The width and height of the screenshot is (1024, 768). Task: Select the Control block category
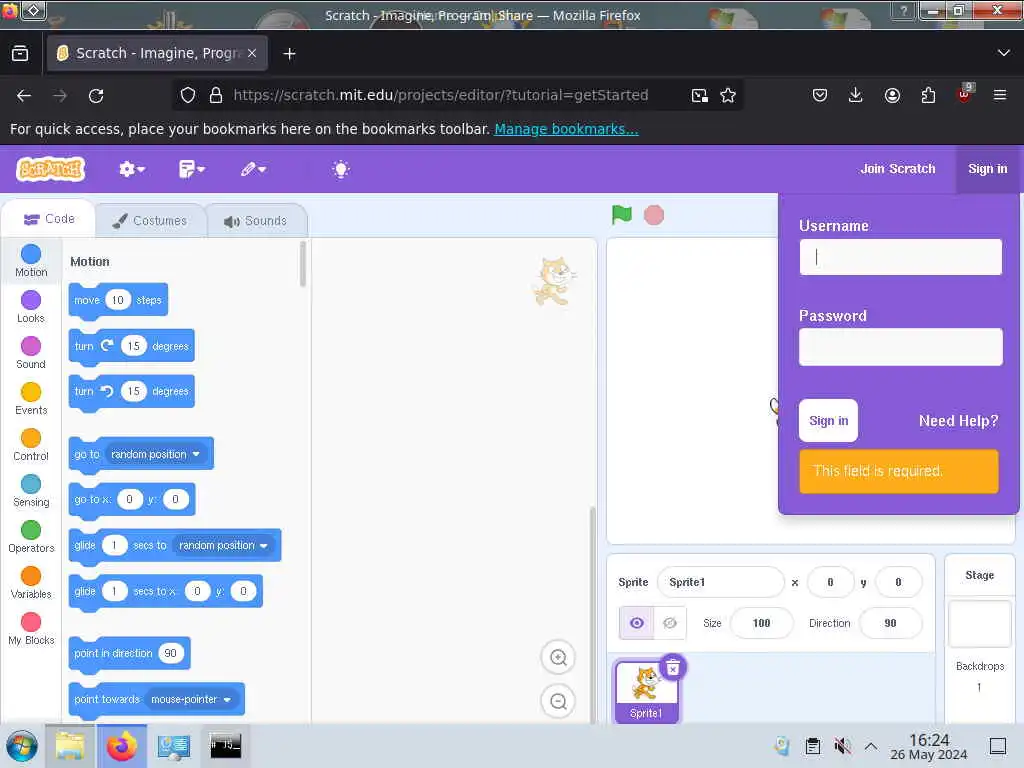click(x=31, y=445)
